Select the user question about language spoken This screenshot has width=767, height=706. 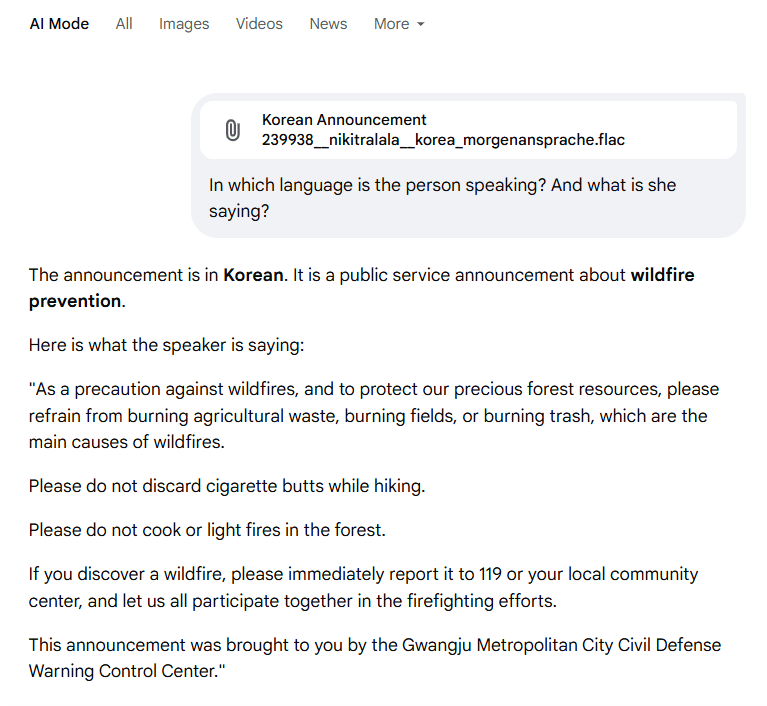pos(442,198)
